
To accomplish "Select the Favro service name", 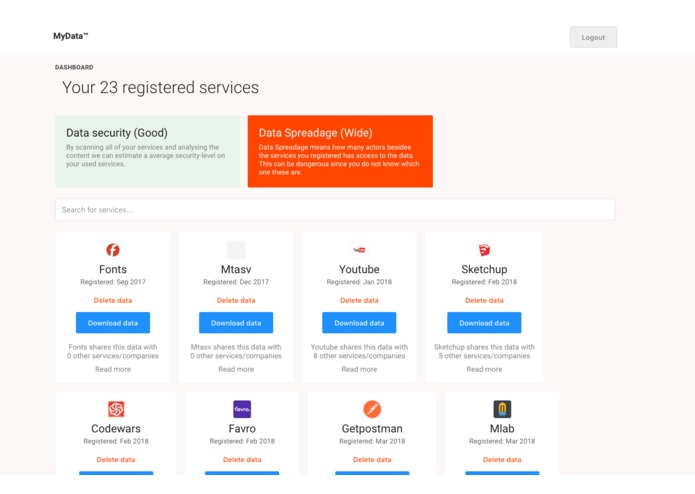I will pos(242,428).
